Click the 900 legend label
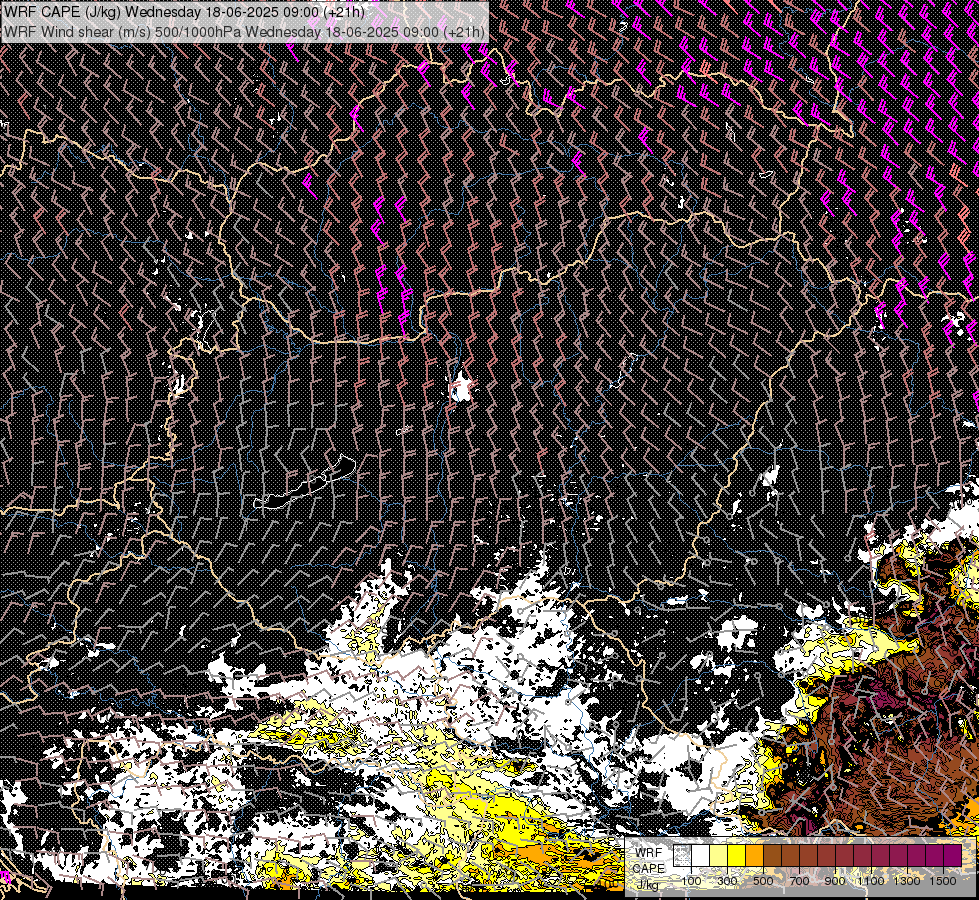The height and width of the screenshot is (900, 979). [x=835, y=881]
